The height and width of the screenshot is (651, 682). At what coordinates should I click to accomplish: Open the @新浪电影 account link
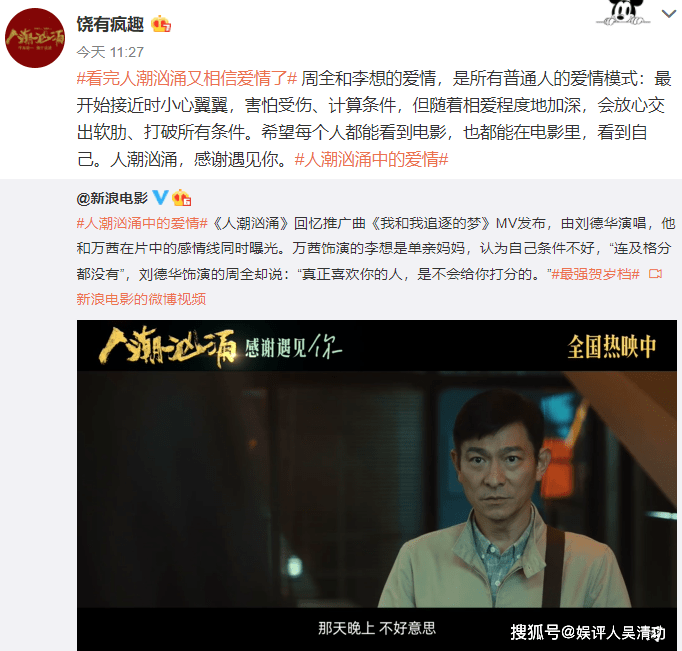(112, 198)
